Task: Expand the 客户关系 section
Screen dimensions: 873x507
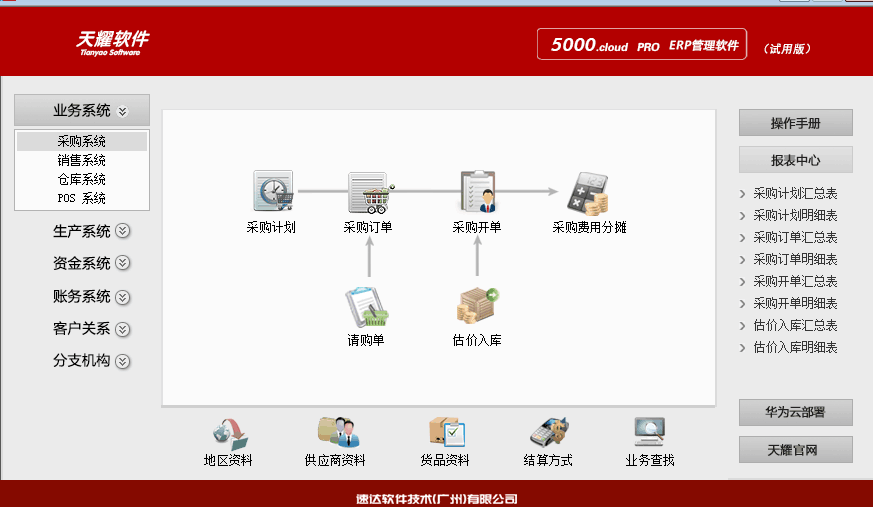Action: [91, 329]
